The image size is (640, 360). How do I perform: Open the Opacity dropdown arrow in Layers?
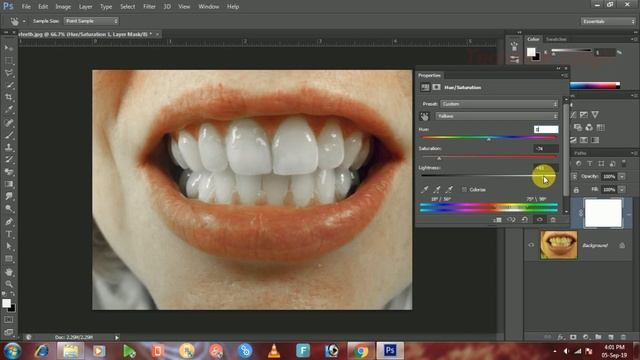(x=622, y=177)
